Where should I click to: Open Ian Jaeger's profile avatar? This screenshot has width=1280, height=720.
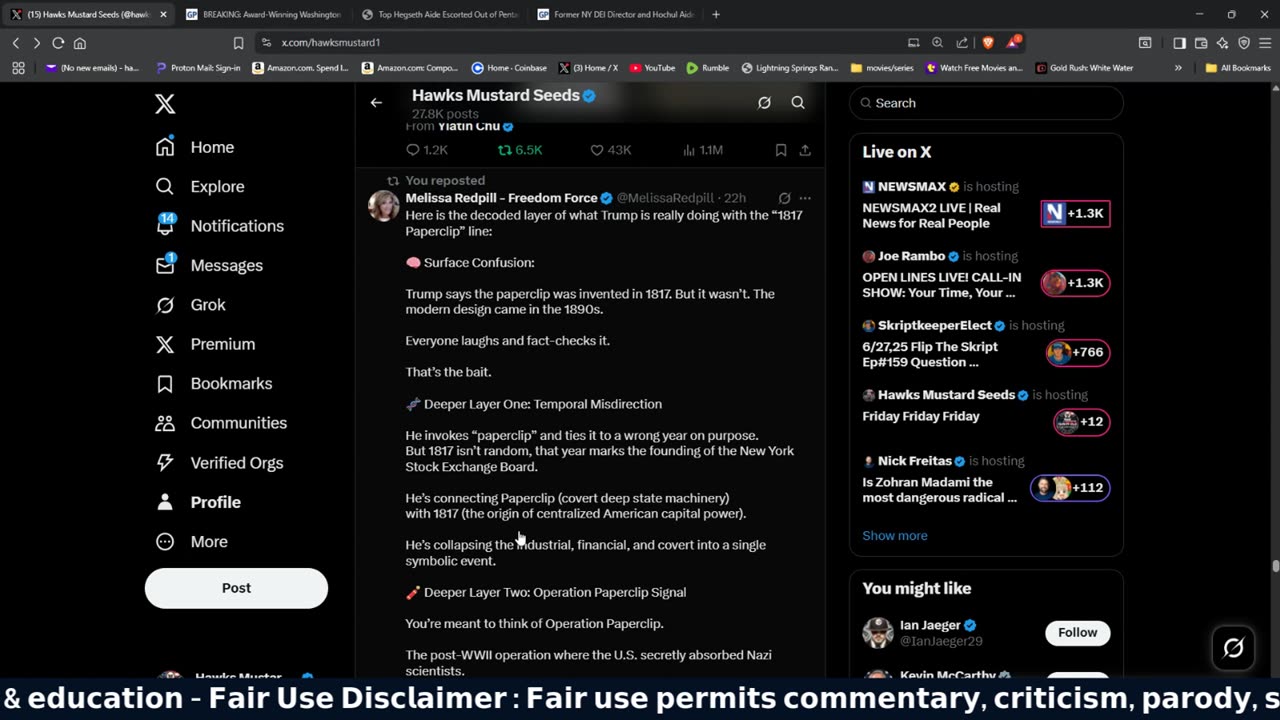[x=878, y=632]
